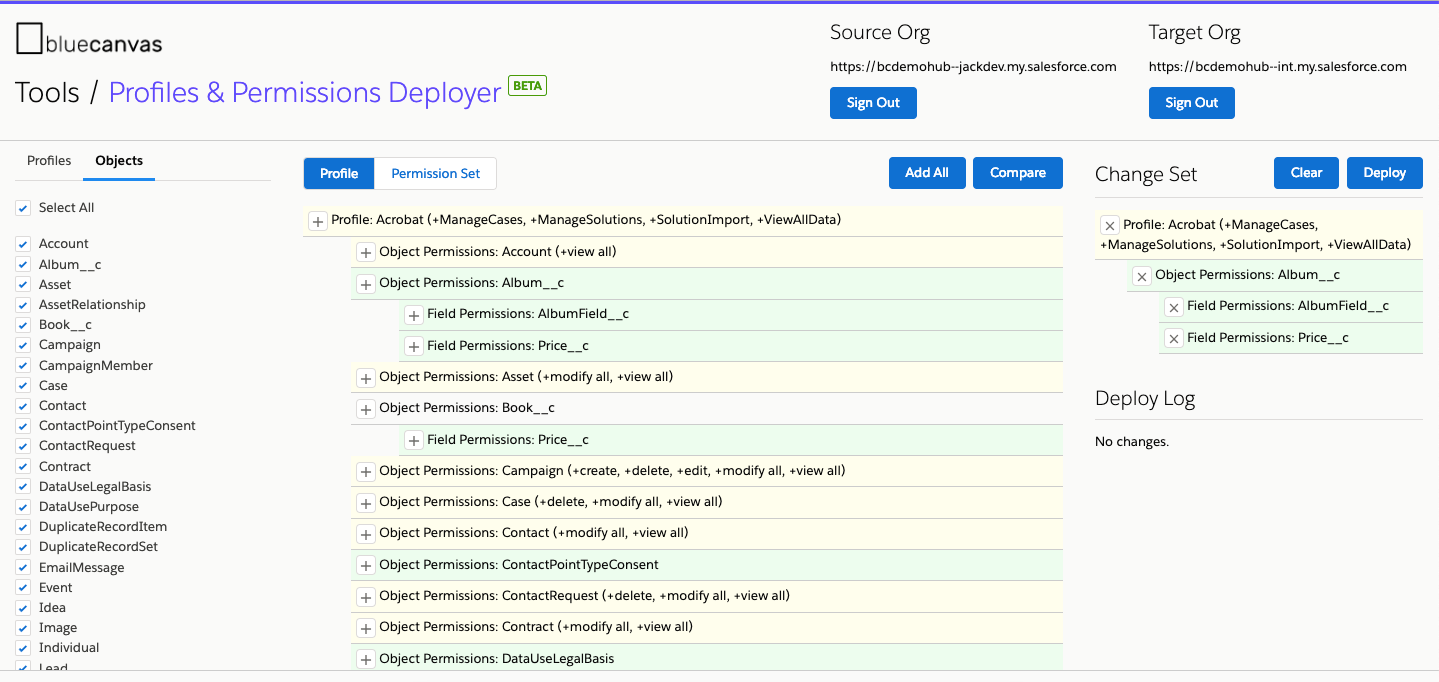
Task: Open the Tools breadcrumb link
Action: (47, 93)
